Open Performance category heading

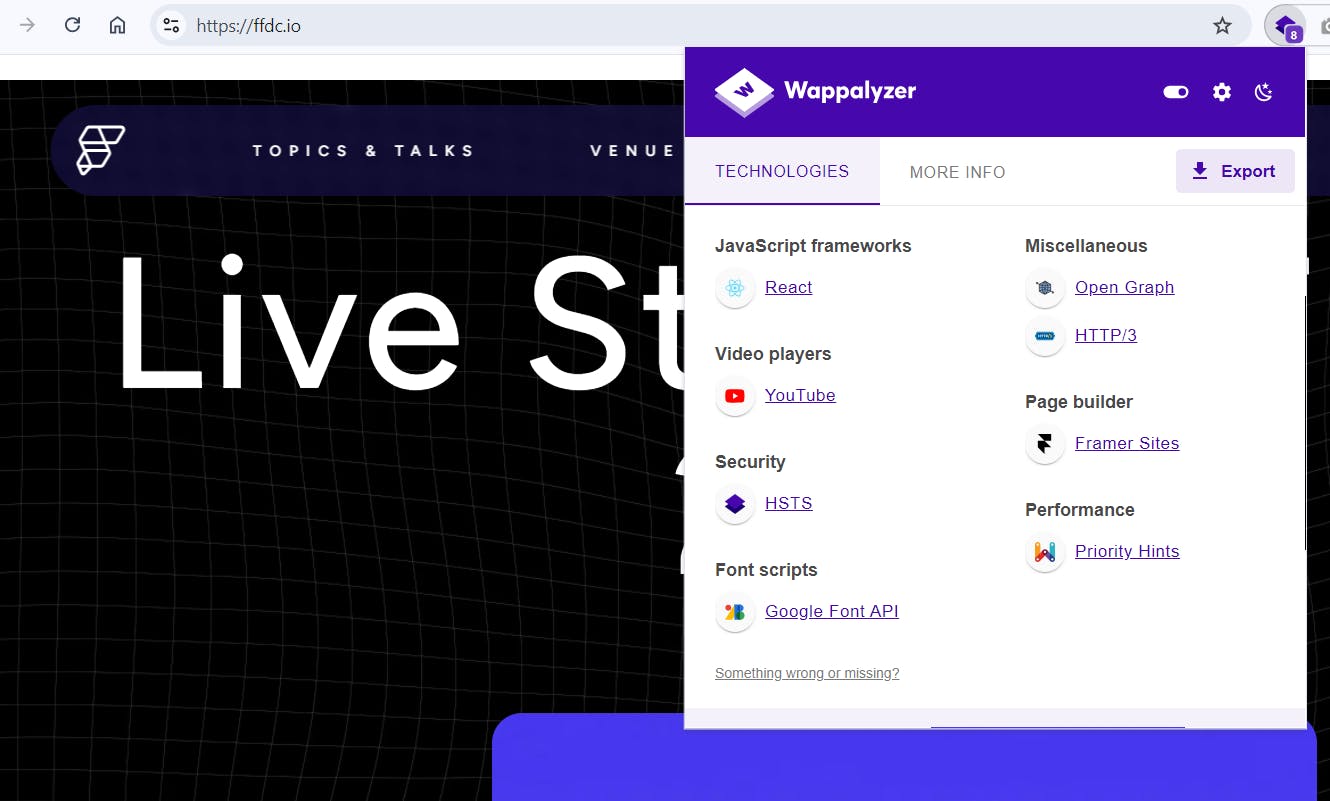point(1080,510)
